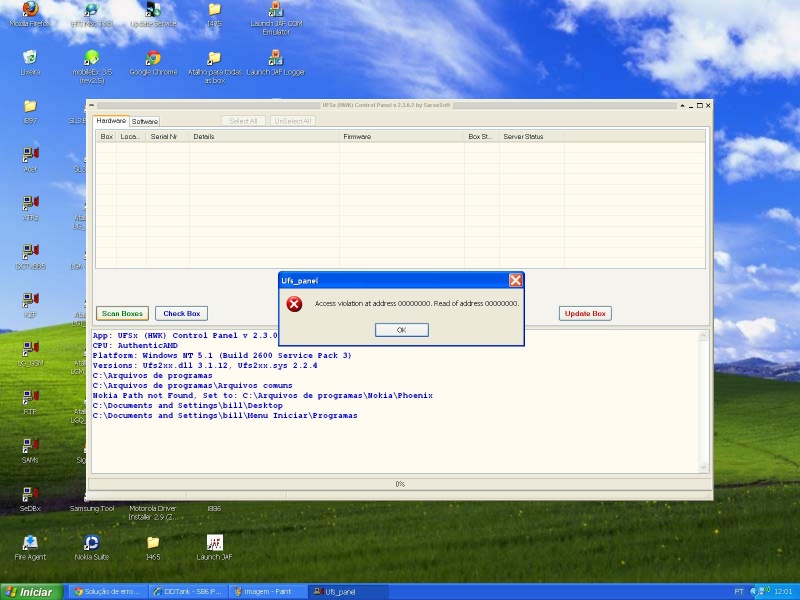Click the red error icon in dialog
The image size is (800, 600).
tap(294, 304)
